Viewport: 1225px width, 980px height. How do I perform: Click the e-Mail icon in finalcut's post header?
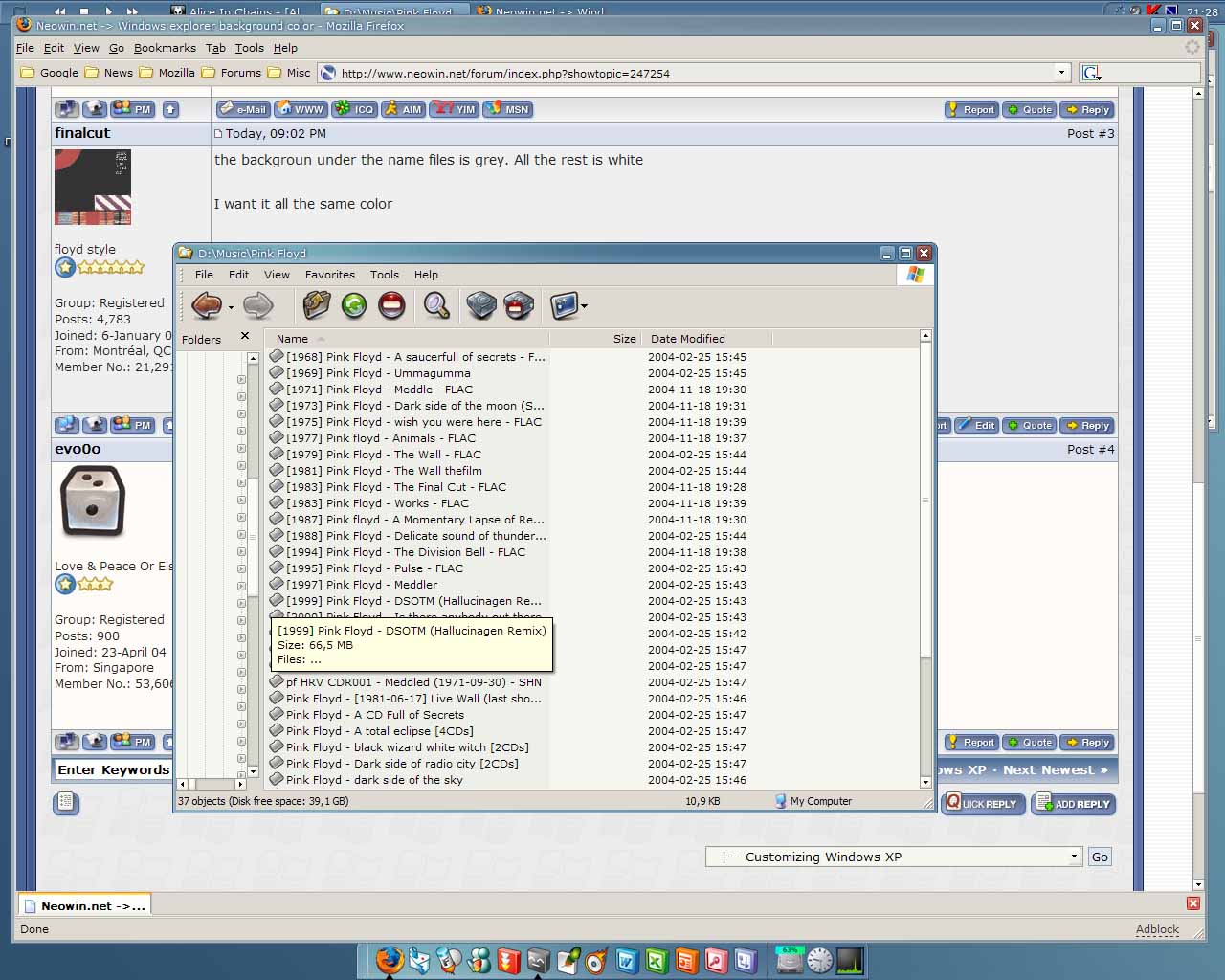click(242, 109)
